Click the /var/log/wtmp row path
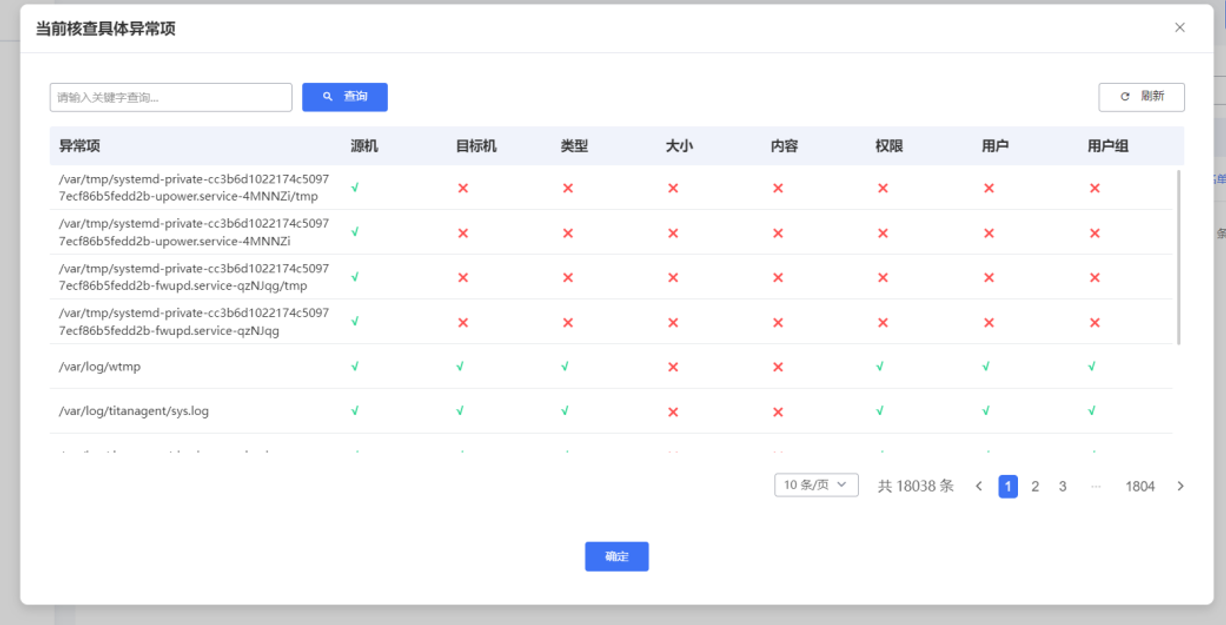1226x625 pixels. 100,367
